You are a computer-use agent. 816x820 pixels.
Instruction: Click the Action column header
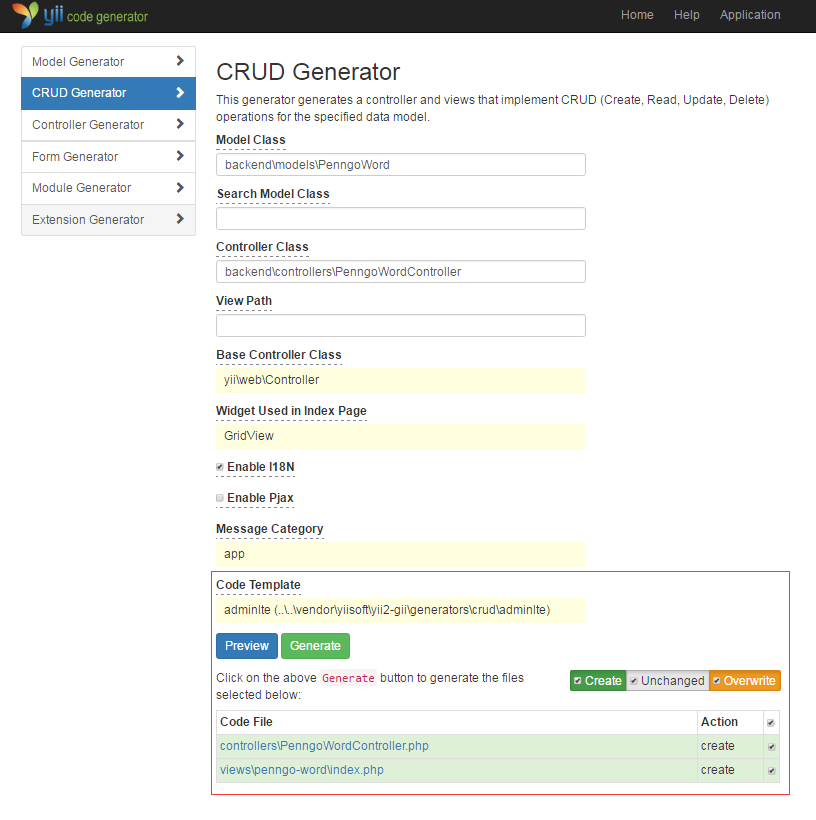[x=719, y=722]
